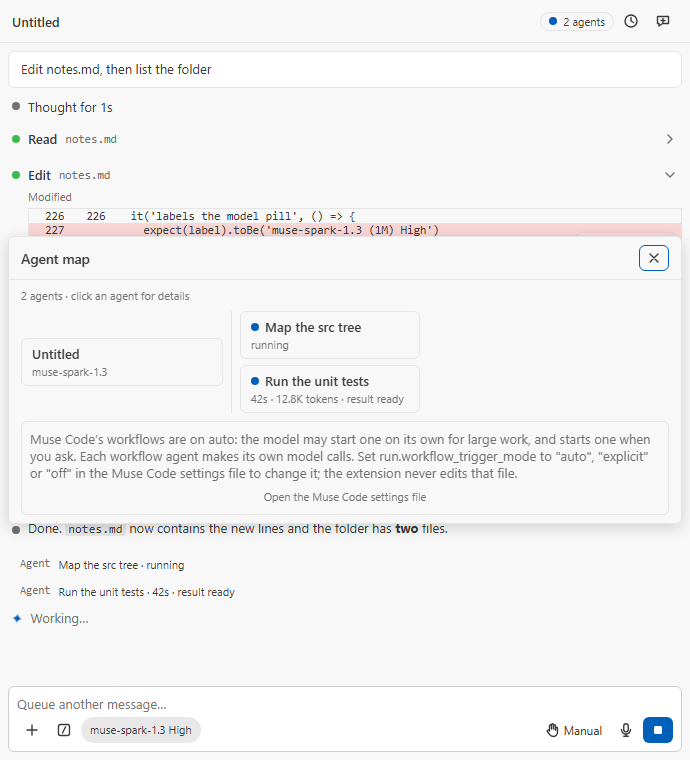690x760 pixels.
Task: Open the session history clock icon
Action: pos(630,21)
